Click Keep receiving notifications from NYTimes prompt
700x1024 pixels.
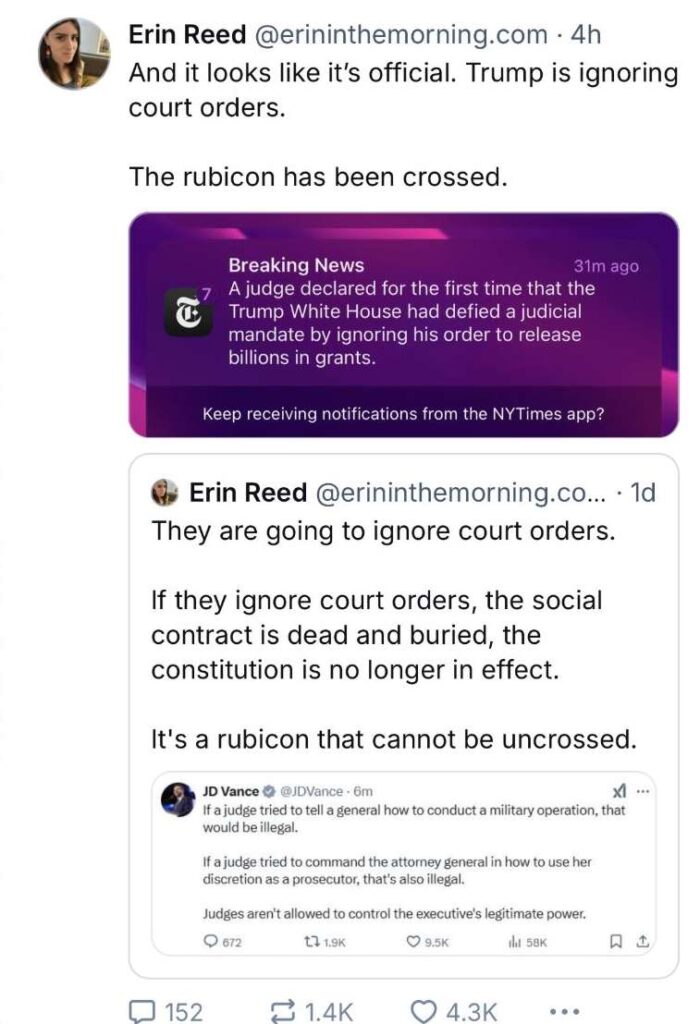point(403,414)
